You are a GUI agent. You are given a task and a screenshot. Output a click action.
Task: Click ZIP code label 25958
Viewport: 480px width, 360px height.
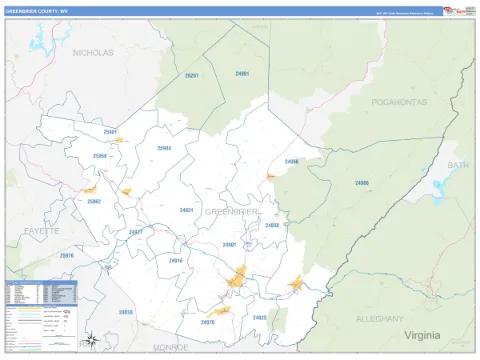[100, 156]
